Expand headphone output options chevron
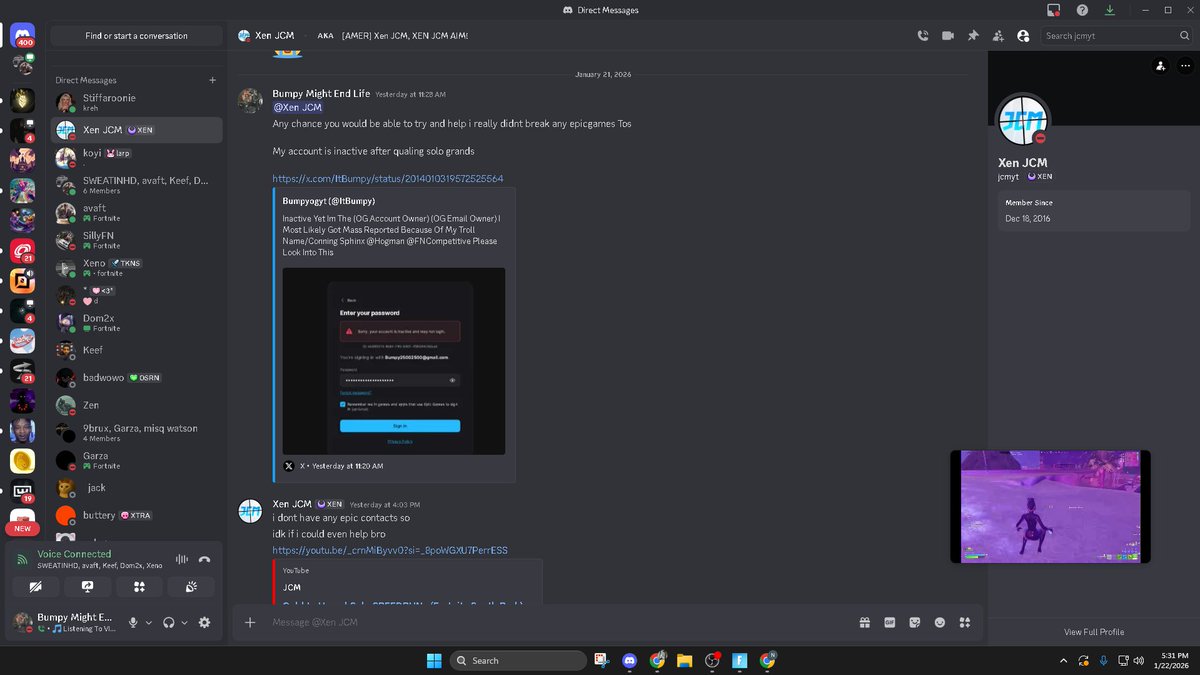Screen dimensions: 1200x675 185,622
